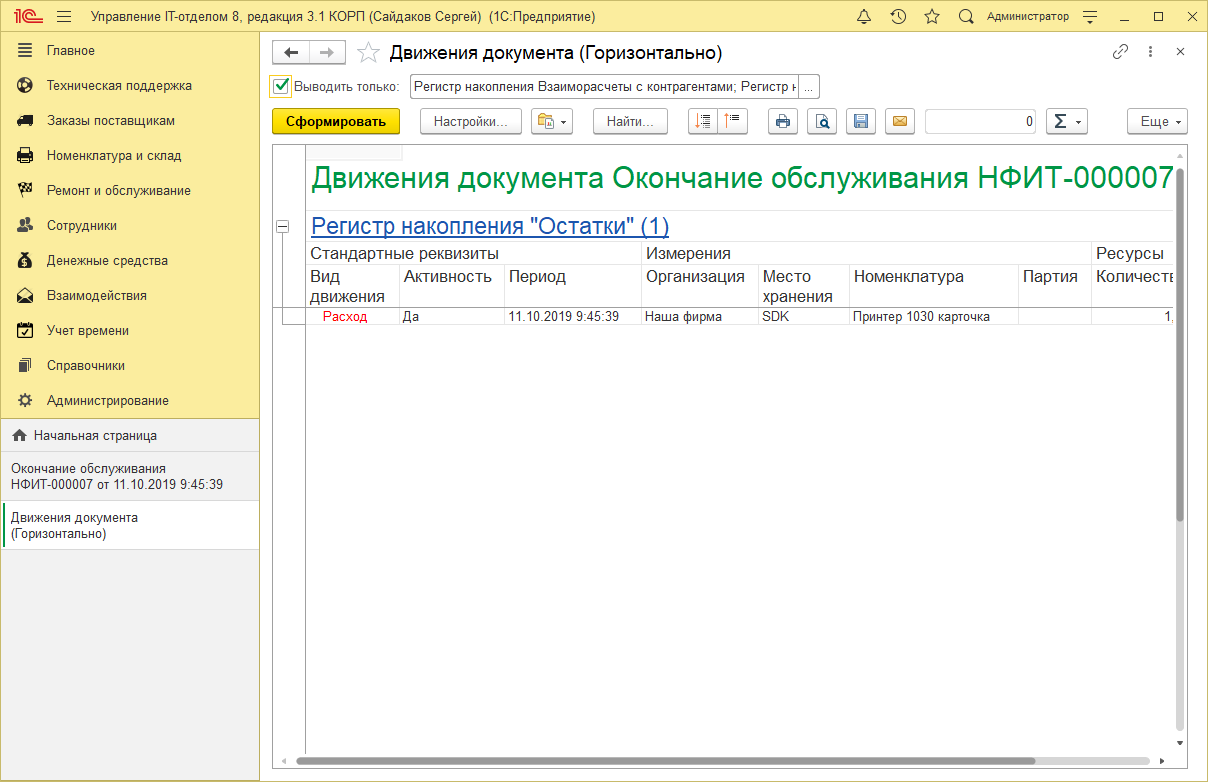Open notifications via the bell icon
This screenshot has height=782, width=1208.
tap(865, 16)
